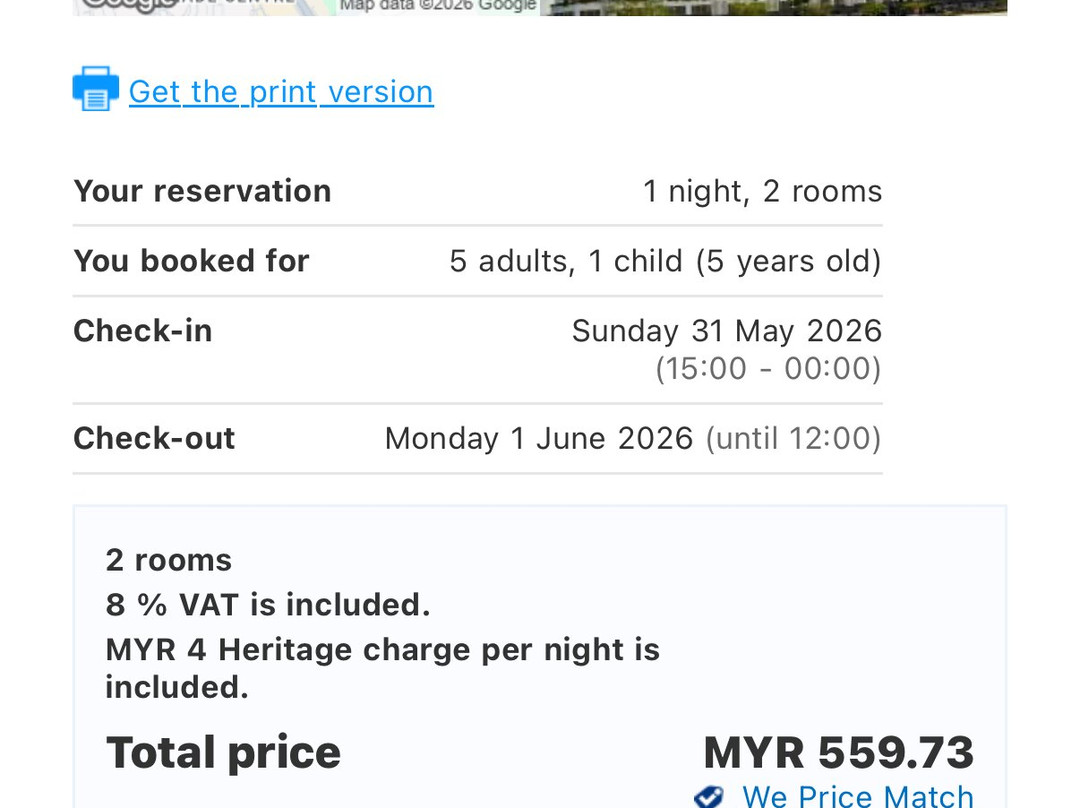Open the property photo thumbnail at top
The image size is (1080, 808).
[x=773, y=7]
